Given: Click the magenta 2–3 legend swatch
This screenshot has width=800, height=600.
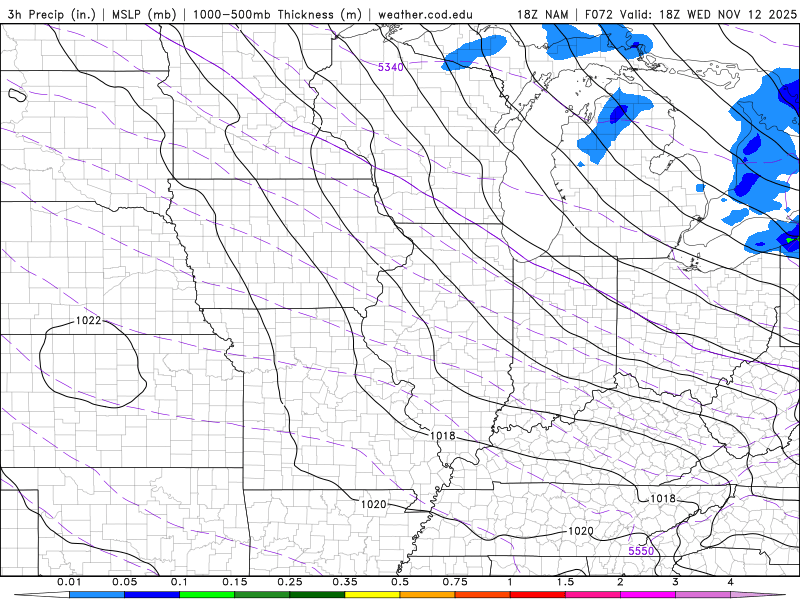Looking at the screenshot, I should pyautogui.click(x=648, y=595).
